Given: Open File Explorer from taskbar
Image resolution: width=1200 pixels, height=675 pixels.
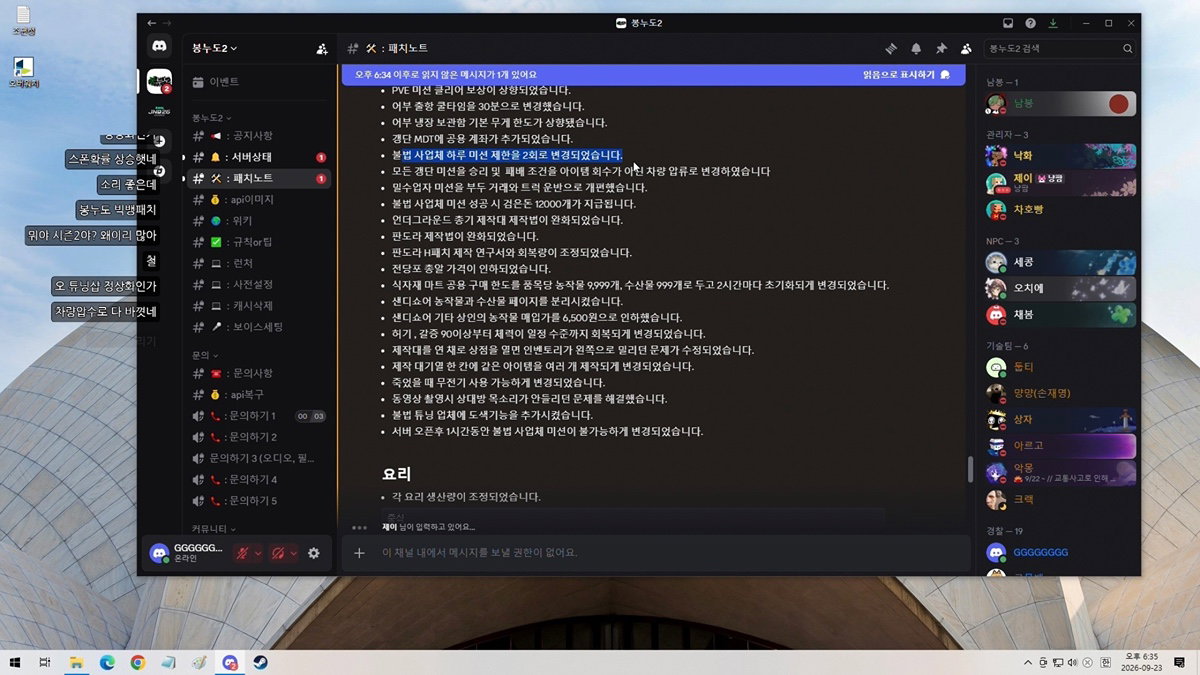Looking at the screenshot, I should [x=76, y=662].
